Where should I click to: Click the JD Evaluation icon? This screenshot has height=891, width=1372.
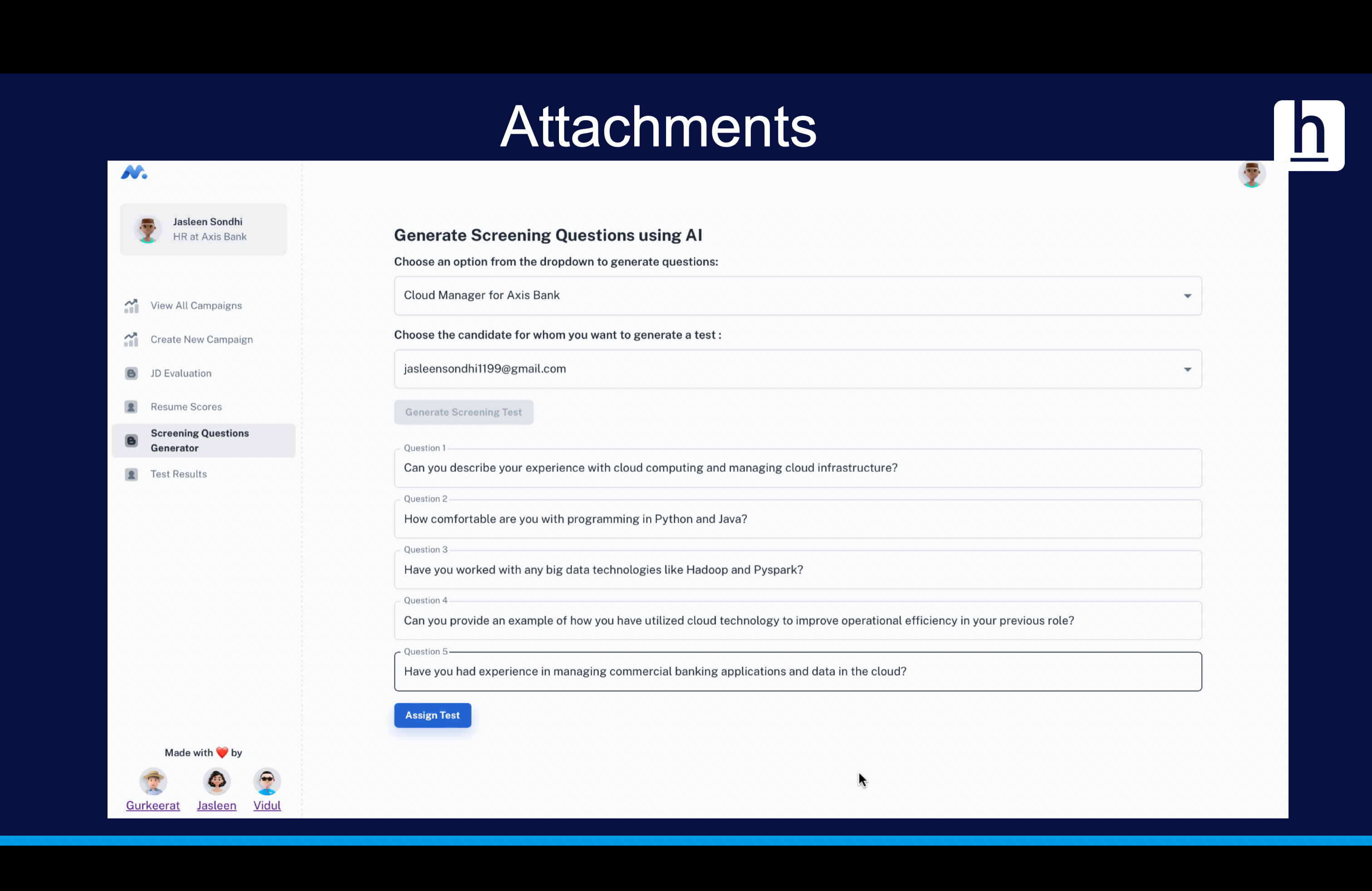coord(132,373)
